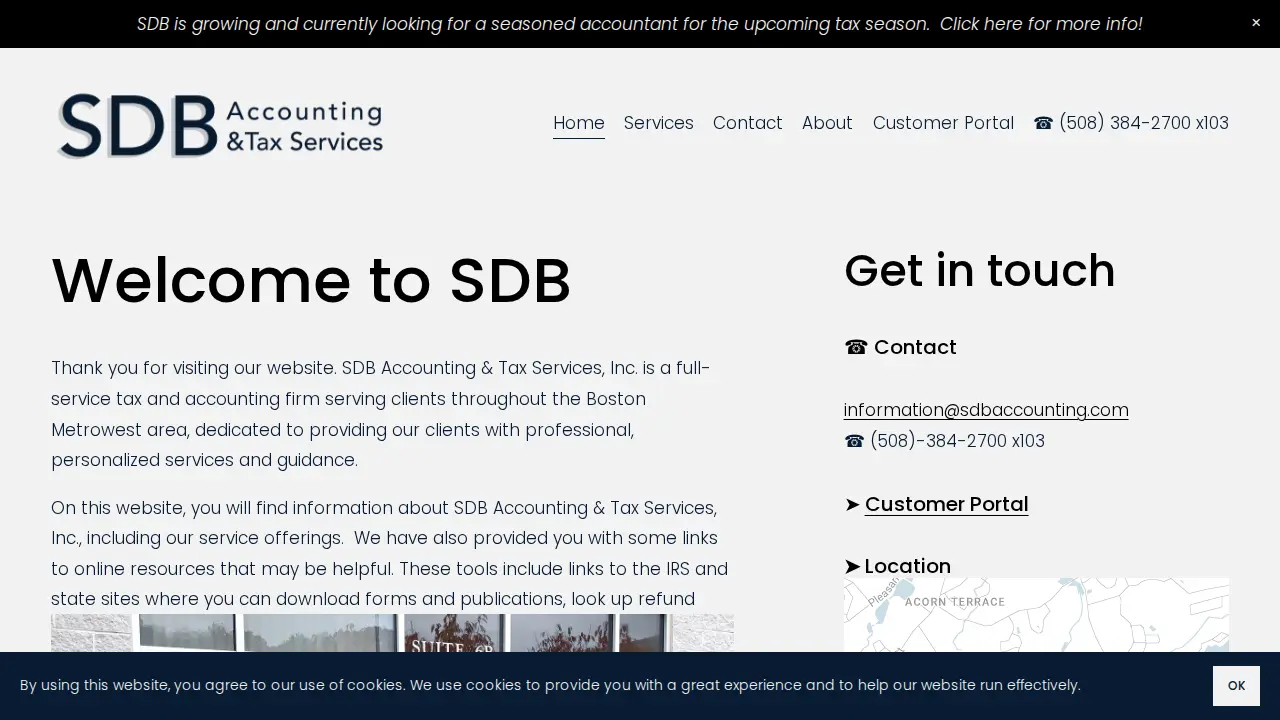1280x720 pixels.
Task: Click the Contact heading with phone icon
Action: tap(900, 347)
